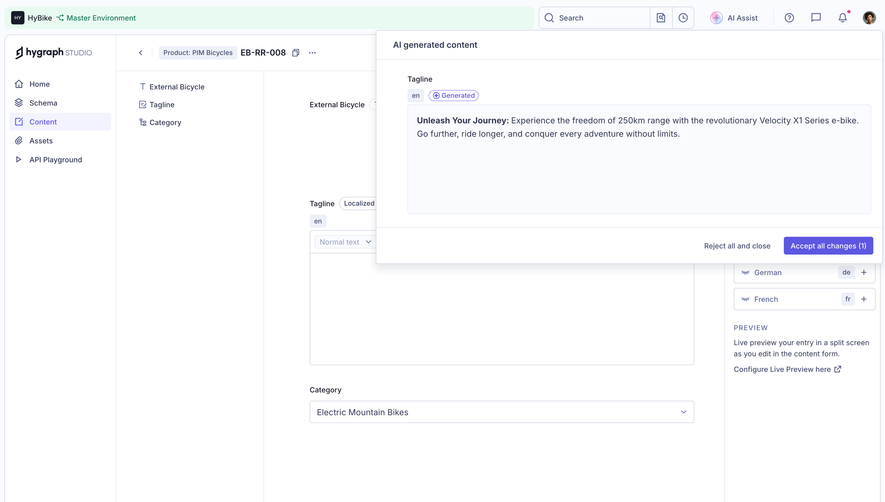The width and height of the screenshot is (885, 502).
Task: Click inside the Tagline rich text editor
Action: 502,308
